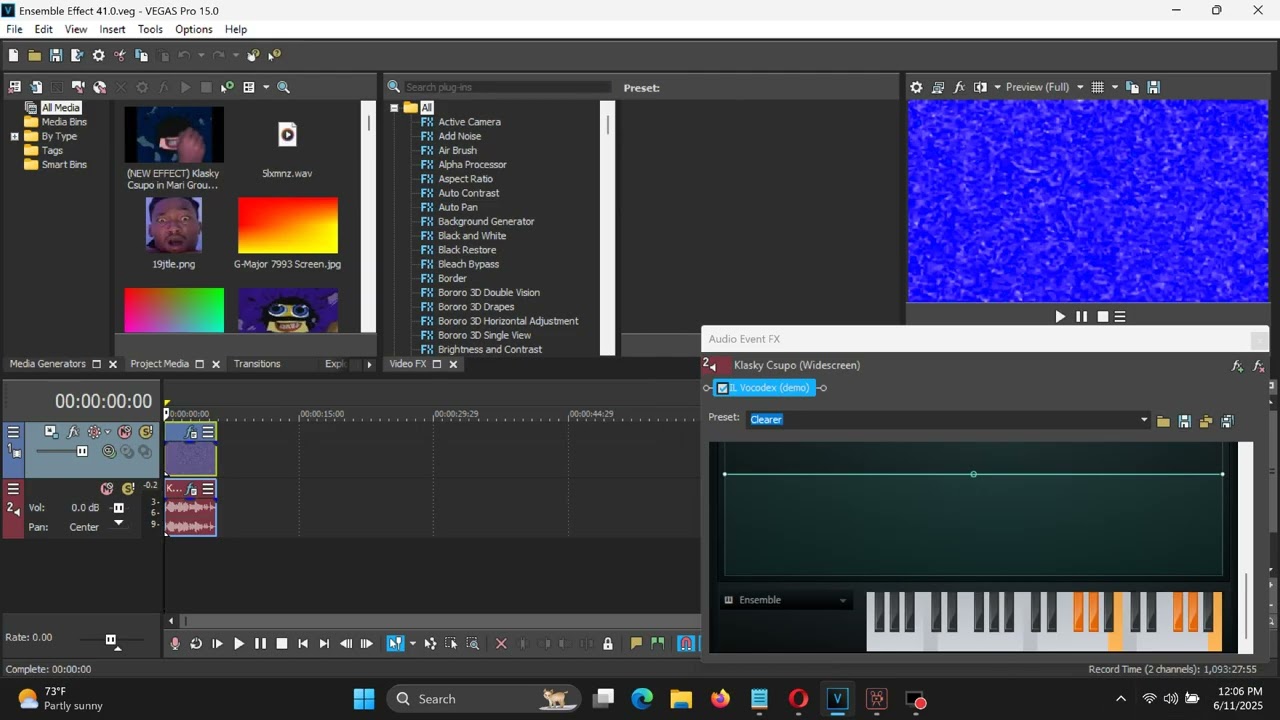Click the Record microphone button
Image resolution: width=1280 pixels, height=720 pixels.
pos(175,644)
